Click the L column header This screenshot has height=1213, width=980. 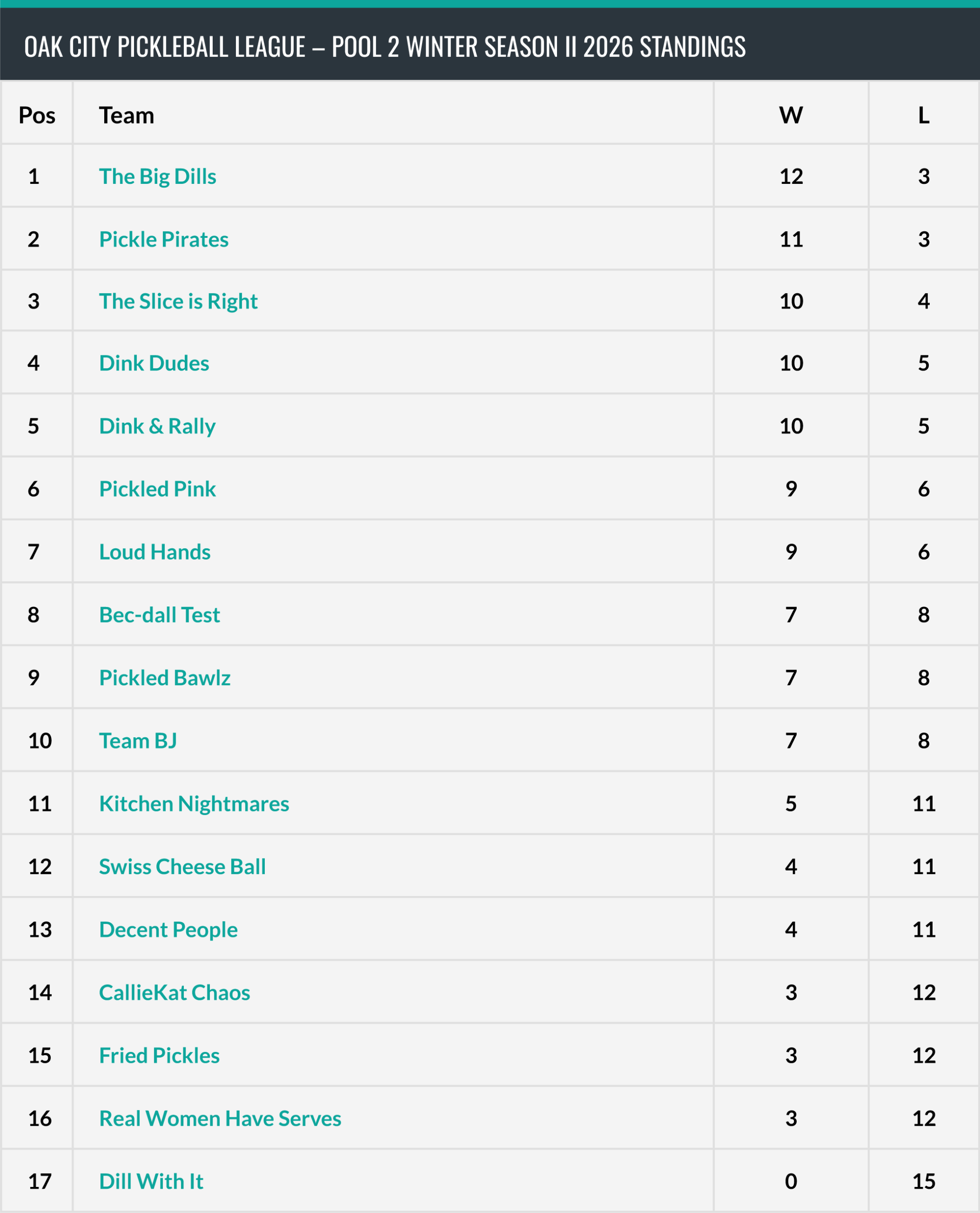(x=924, y=115)
